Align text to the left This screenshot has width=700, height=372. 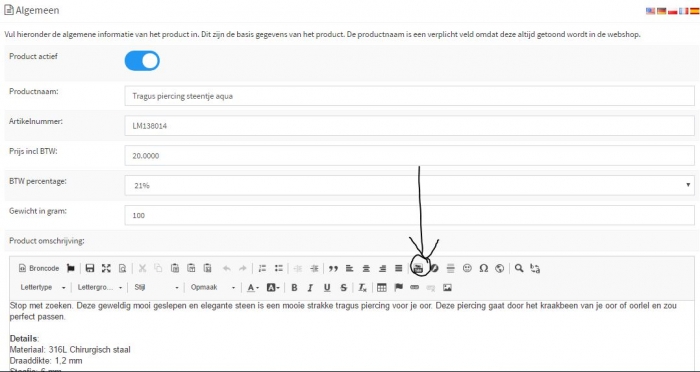point(350,268)
